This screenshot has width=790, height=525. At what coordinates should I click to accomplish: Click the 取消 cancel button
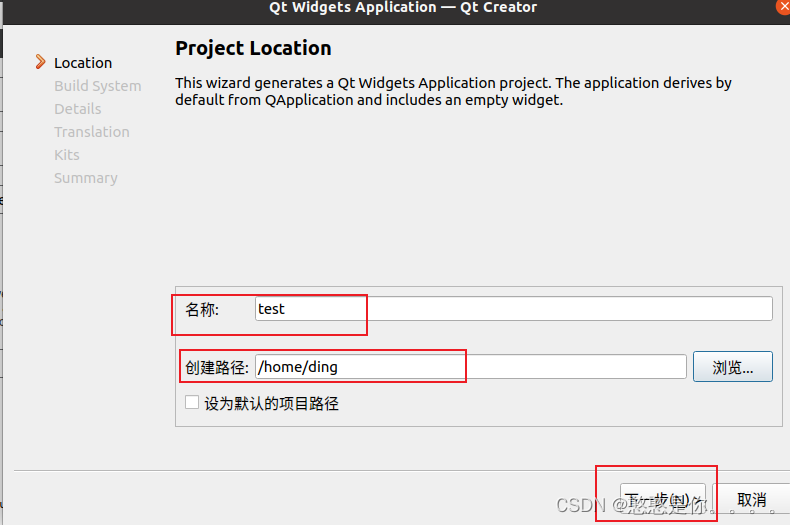752,499
